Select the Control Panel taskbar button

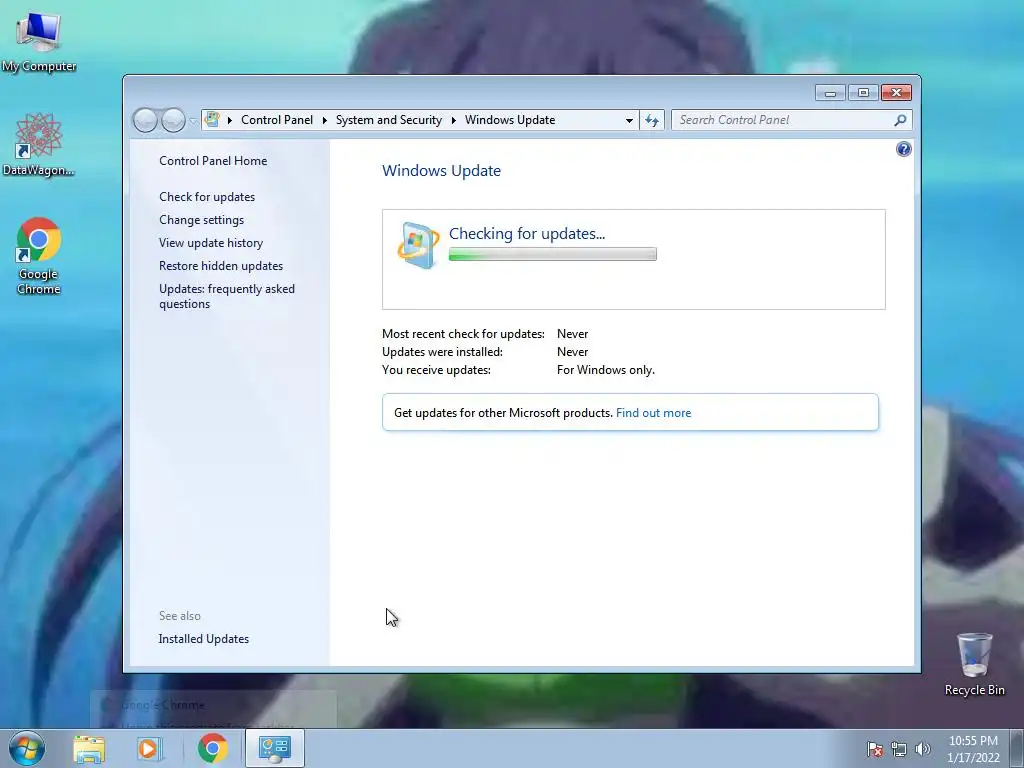tap(274, 748)
